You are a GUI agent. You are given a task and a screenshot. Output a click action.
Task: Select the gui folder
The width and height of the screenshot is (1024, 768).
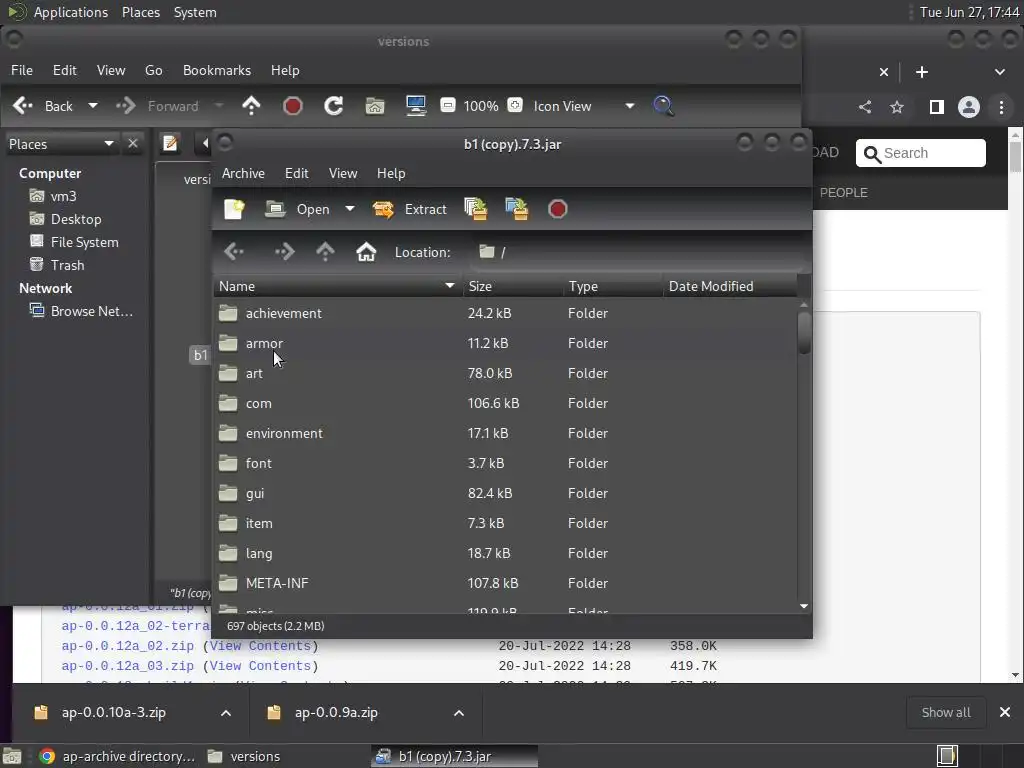click(505, 494)
